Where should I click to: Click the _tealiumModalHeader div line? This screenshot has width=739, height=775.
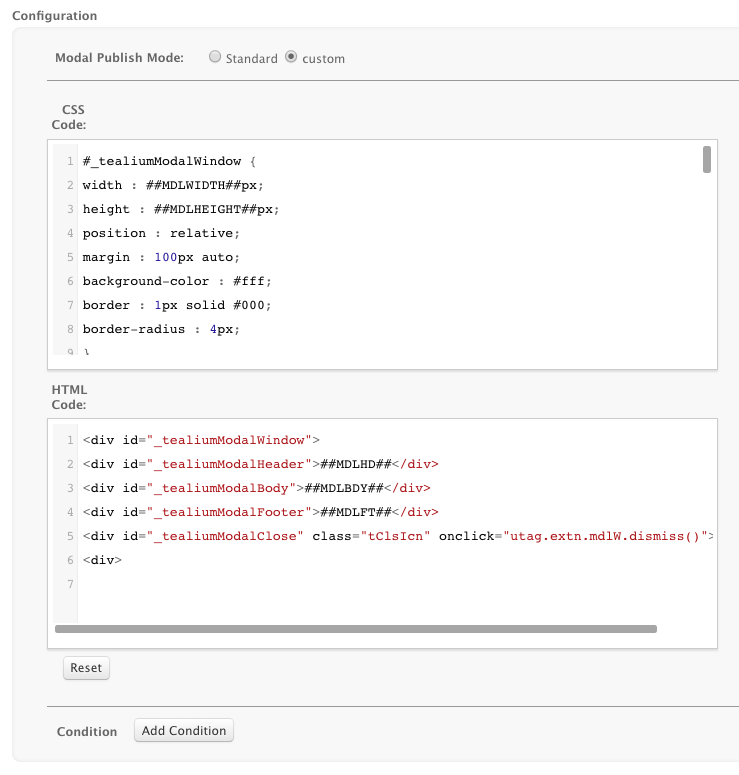click(x=260, y=464)
